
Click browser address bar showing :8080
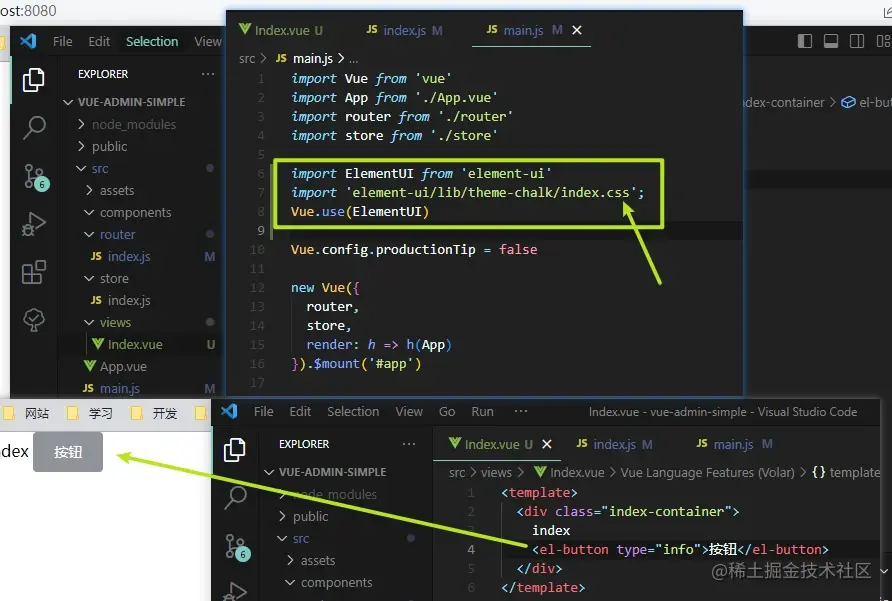point(28,10)
